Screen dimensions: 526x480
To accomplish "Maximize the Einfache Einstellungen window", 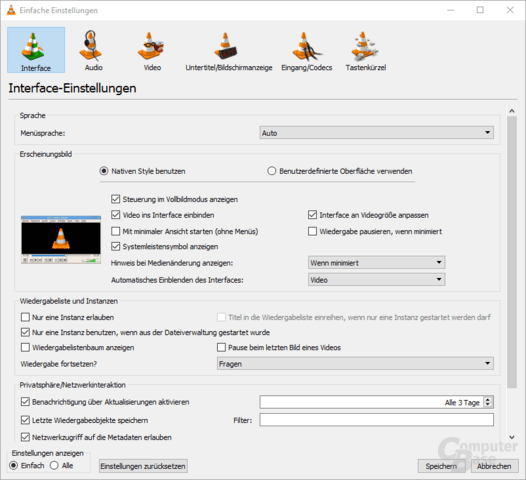I will point(480,10).
